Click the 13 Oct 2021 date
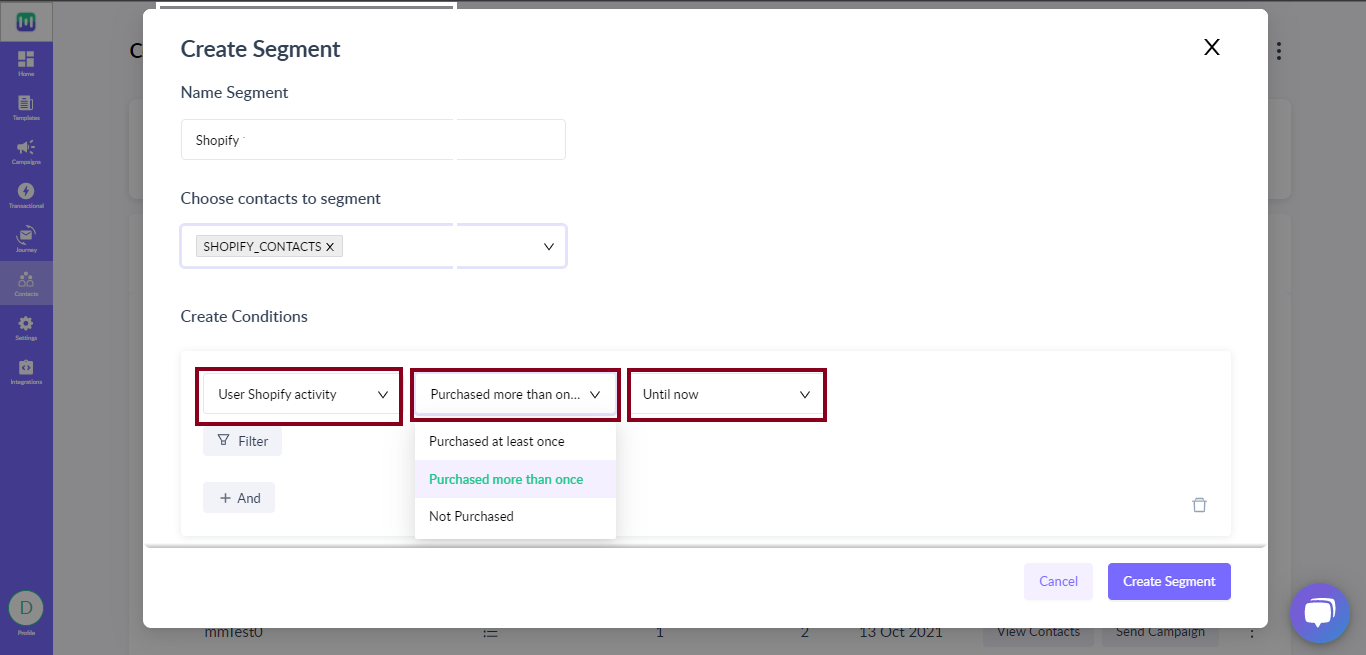 900,632
